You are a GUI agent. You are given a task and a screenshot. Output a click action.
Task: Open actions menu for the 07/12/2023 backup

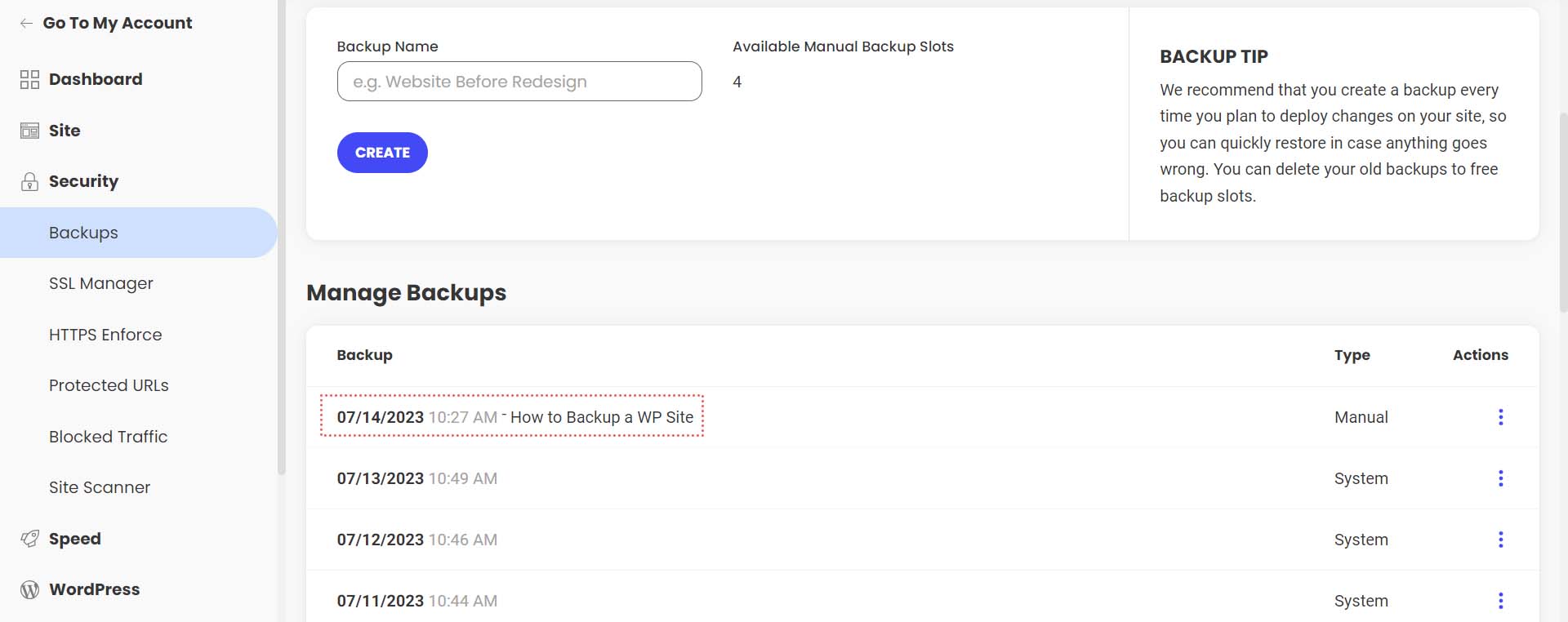[1501, 540]
